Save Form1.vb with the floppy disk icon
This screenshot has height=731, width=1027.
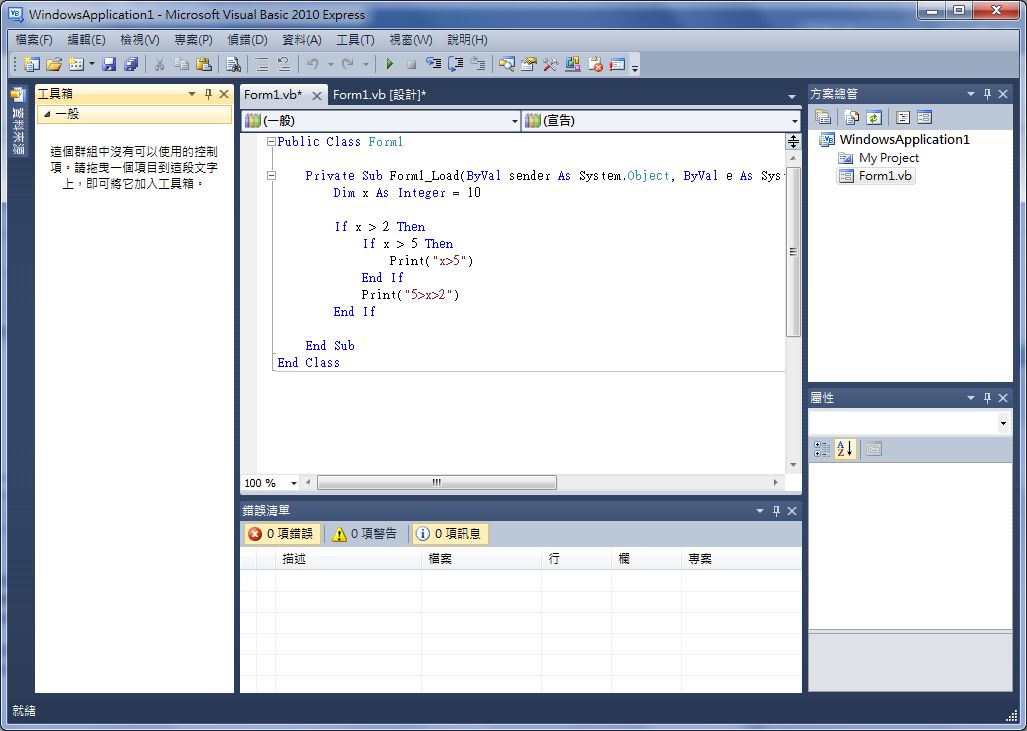[109, 64]
